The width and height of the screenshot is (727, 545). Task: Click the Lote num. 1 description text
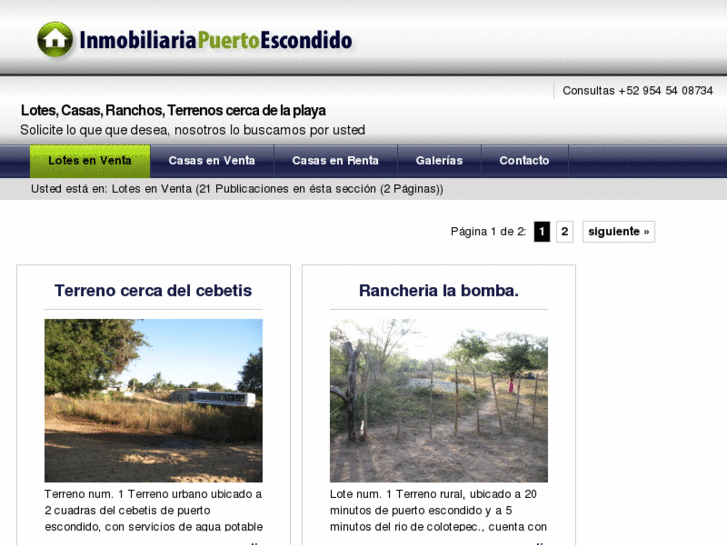click(x=439, y=510)
